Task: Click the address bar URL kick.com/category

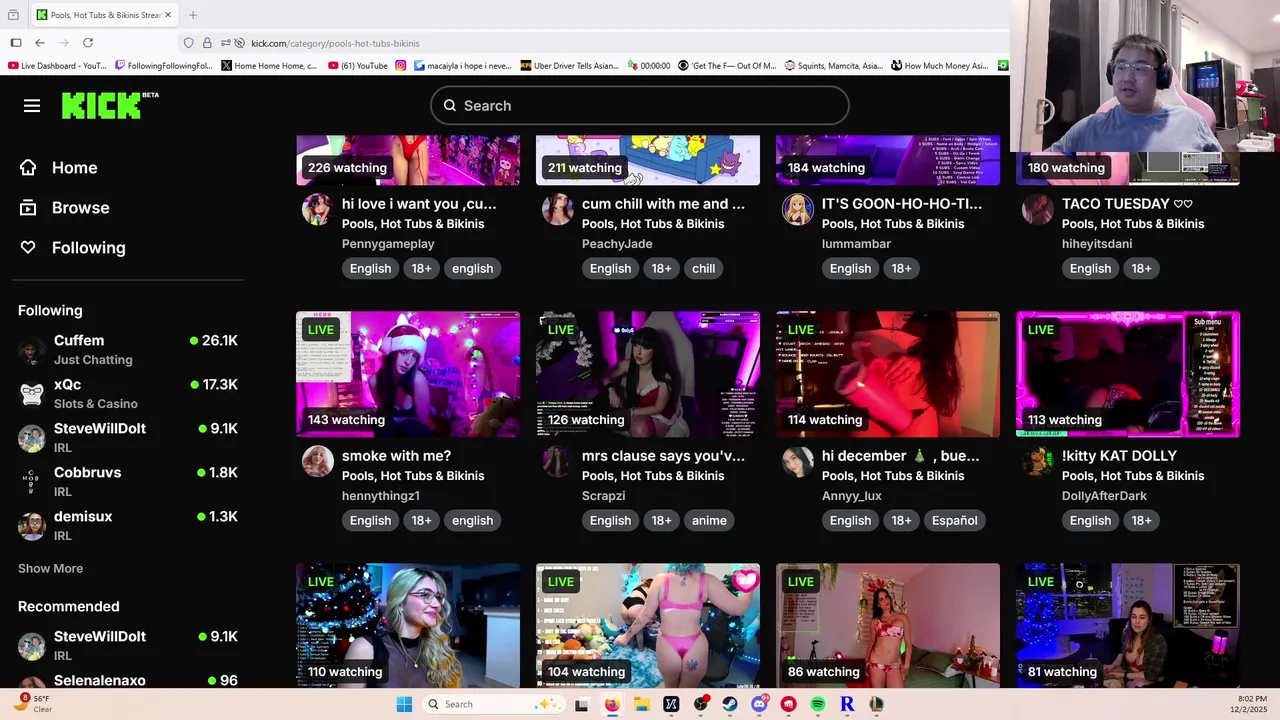Action: click(335, 43)
